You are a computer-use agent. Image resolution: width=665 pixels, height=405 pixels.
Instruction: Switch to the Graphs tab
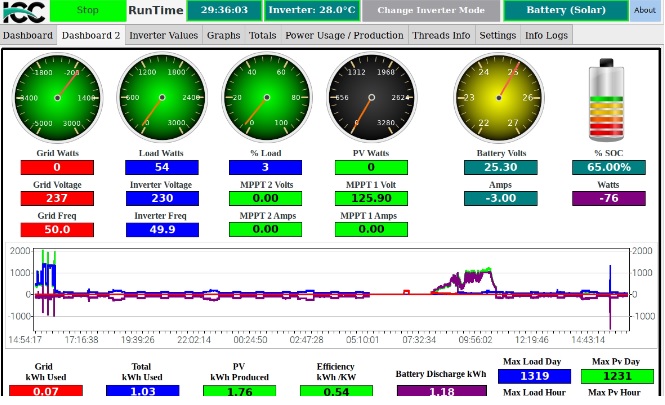223,35
